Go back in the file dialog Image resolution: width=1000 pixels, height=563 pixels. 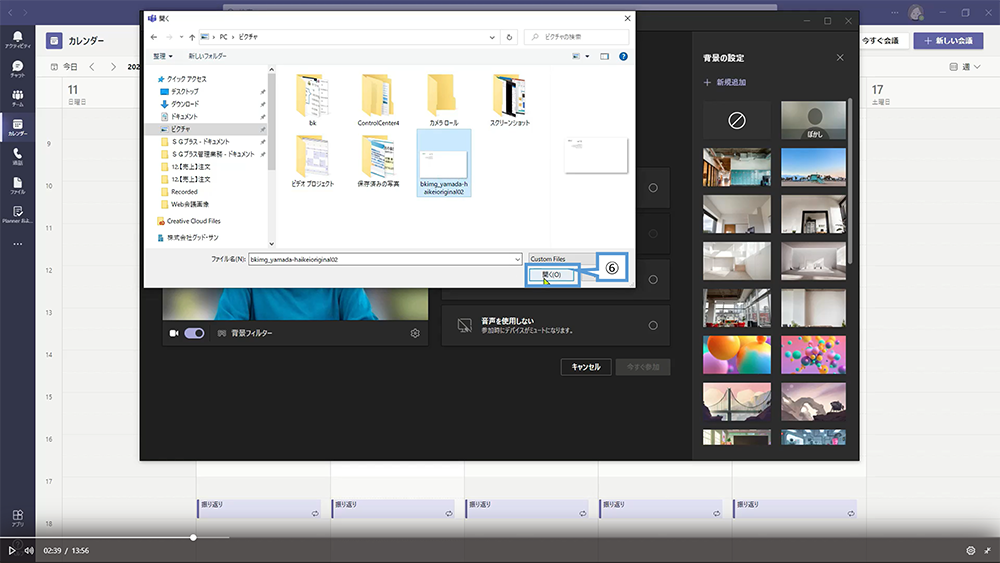(x=154, y=37)
